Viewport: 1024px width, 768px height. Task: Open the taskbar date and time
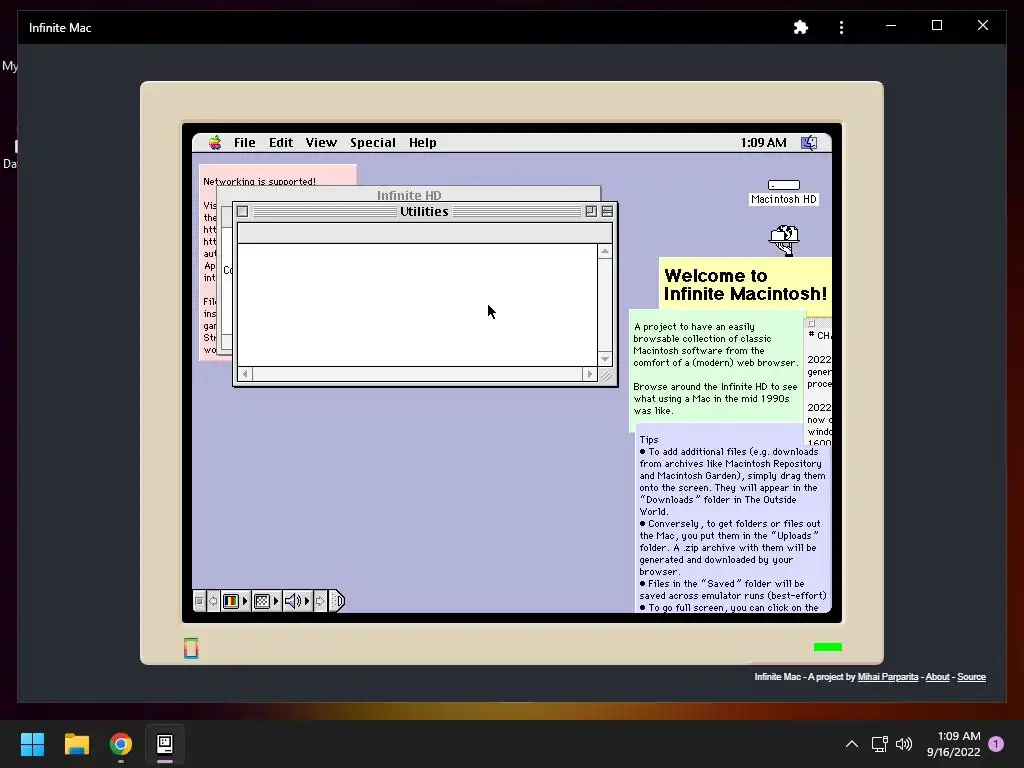coord(953,744)
